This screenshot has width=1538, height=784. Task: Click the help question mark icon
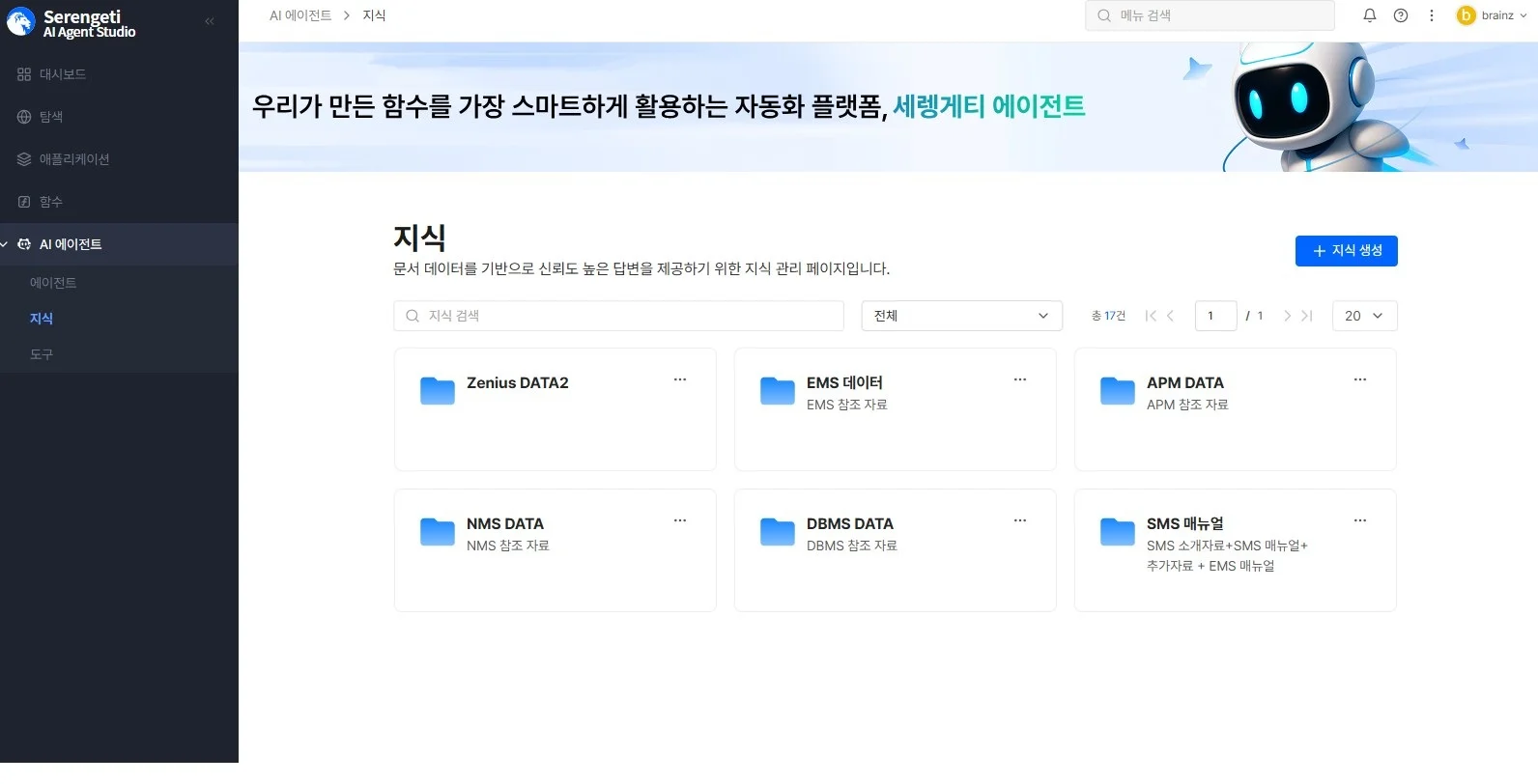click(x=1400, y=15)
